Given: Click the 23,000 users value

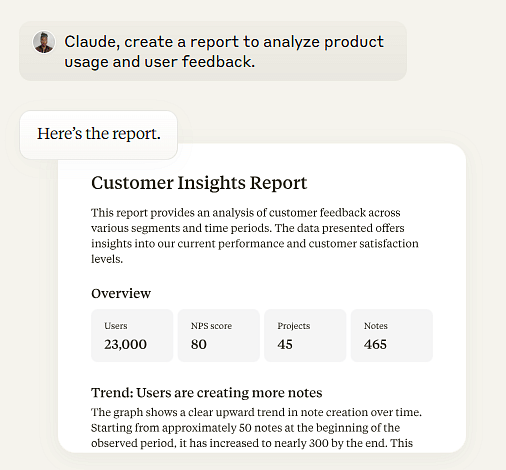Looking at the screenshot, I should (x=125, y=344).
